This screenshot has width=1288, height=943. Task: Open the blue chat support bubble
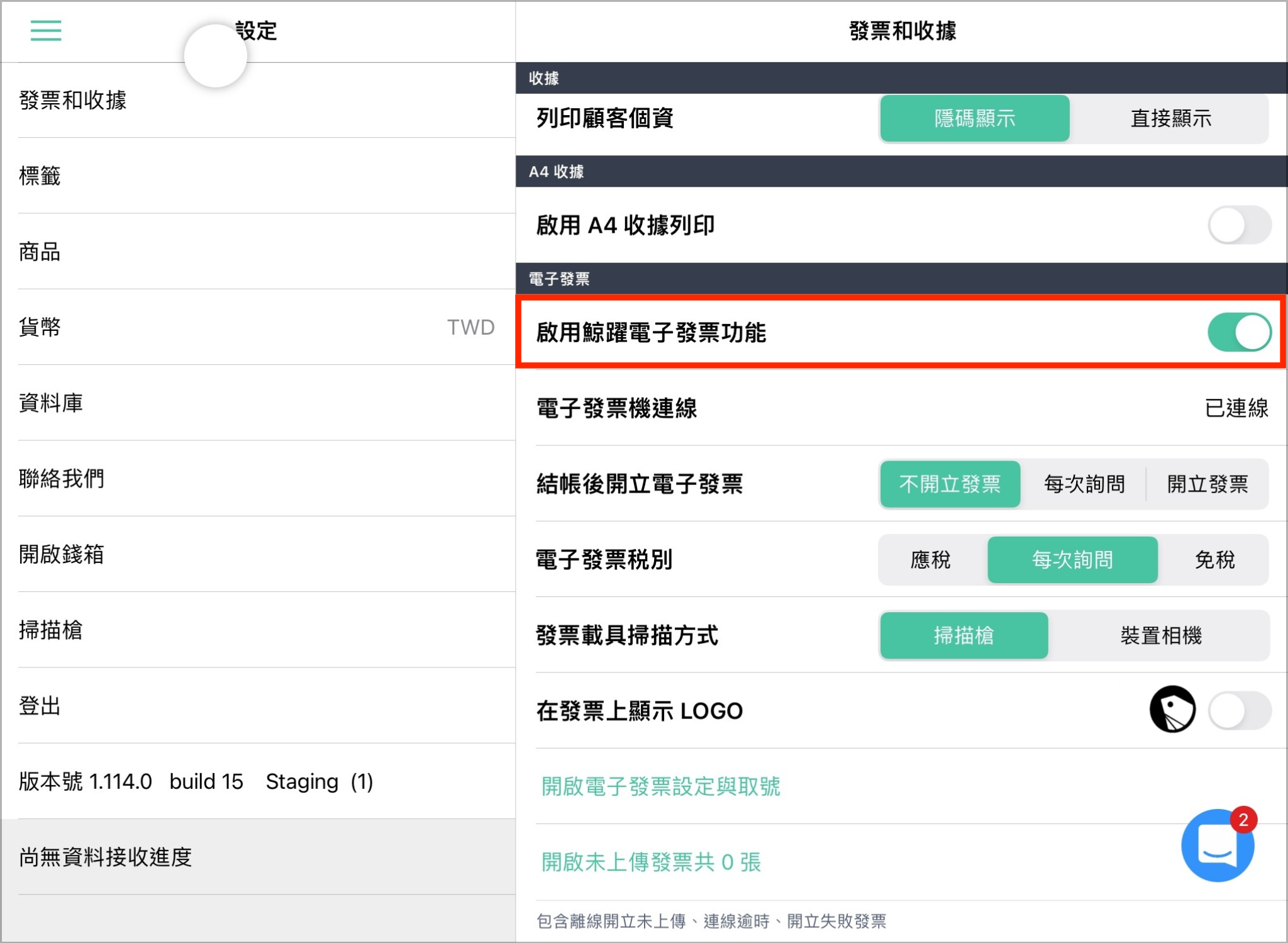1218,845
